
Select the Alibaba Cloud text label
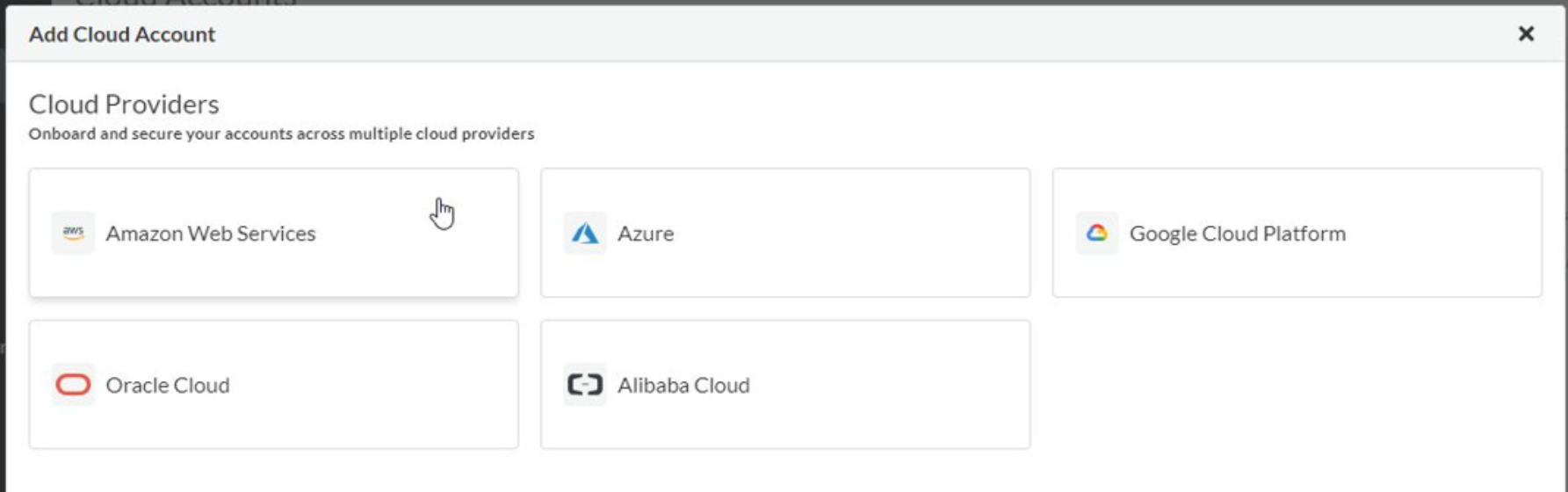coord(683,385)
